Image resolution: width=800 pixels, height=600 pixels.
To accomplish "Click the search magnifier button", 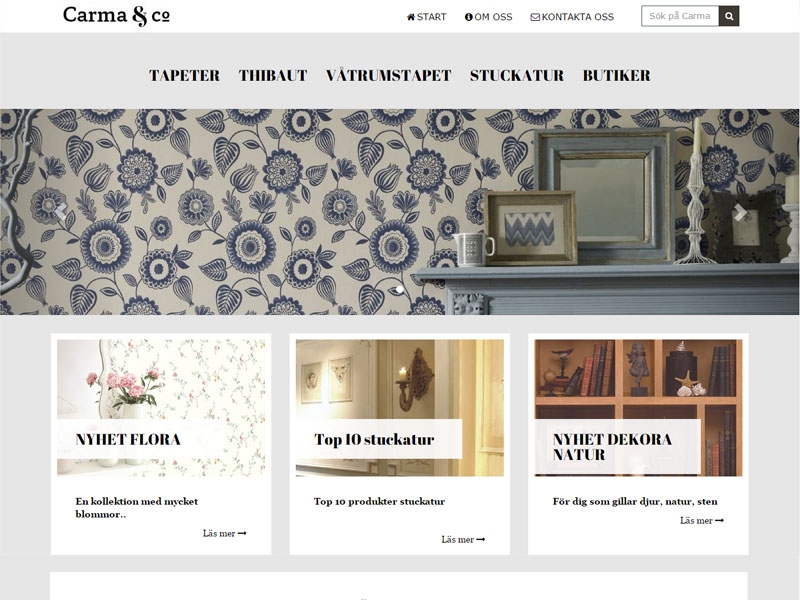I will [x=729, y=16].
